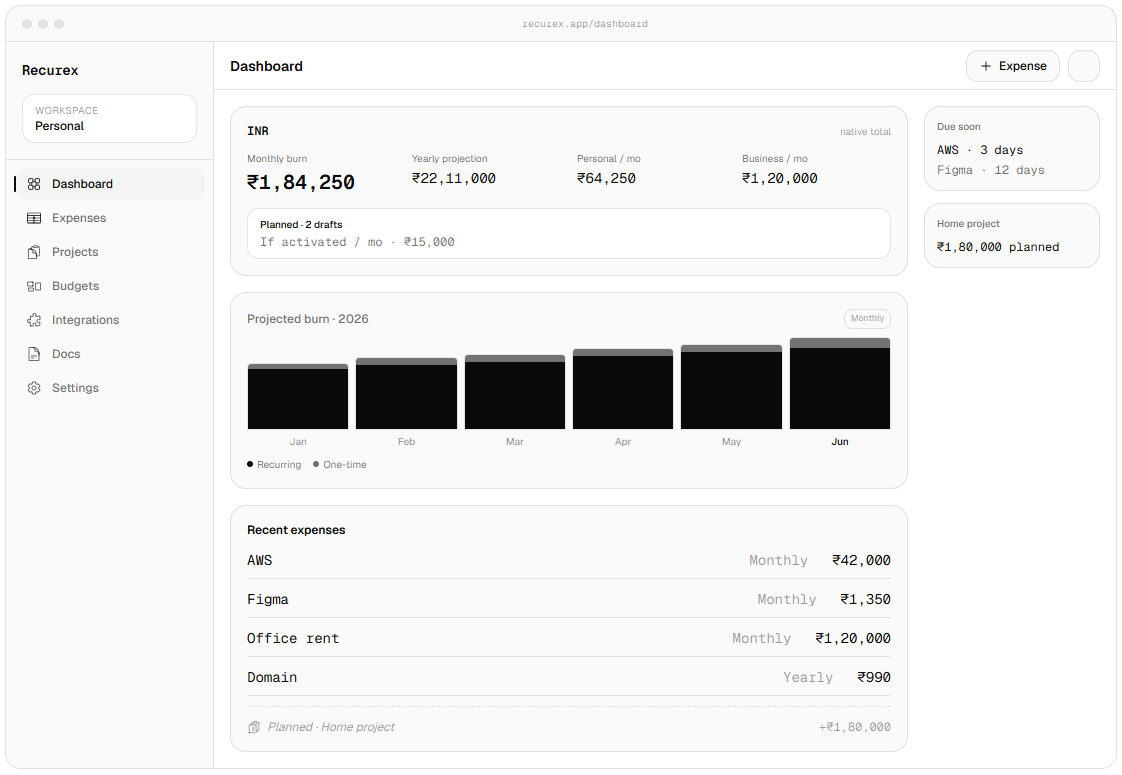Screen dimensions: 1122x775
Task: Open the Settings label in sidebar
Action: click(x=75, y=388)
